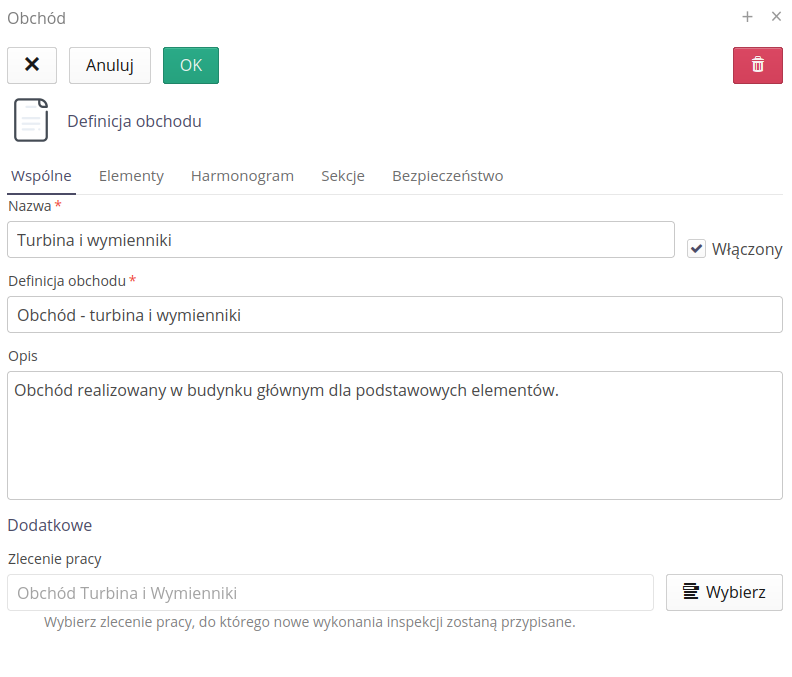Focus the Definicja obchodu input field
This screenshot has width=792, height=677.
click(394, 315)
